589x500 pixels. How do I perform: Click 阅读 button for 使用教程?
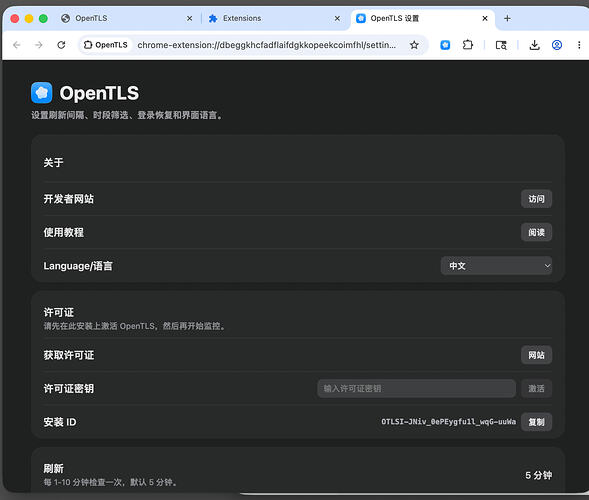point(536,232)
